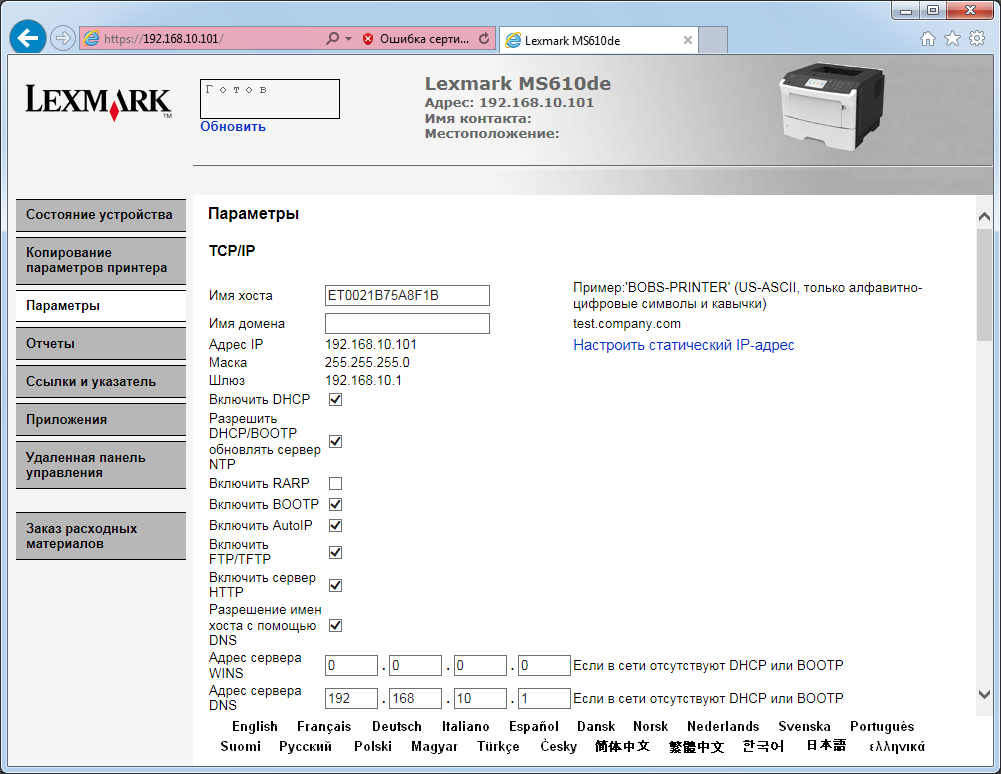Go back with the browser Back arrow

point(27,38)
